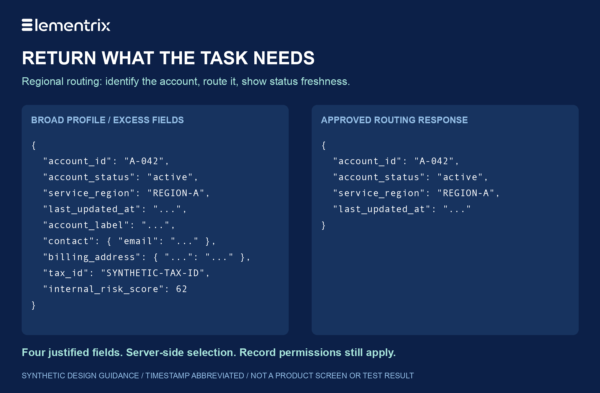Screen dimensions: 600x393
Task: Click the "APPROVED ROUTING RESPONSE" panel title
Action: coord(394,120)
